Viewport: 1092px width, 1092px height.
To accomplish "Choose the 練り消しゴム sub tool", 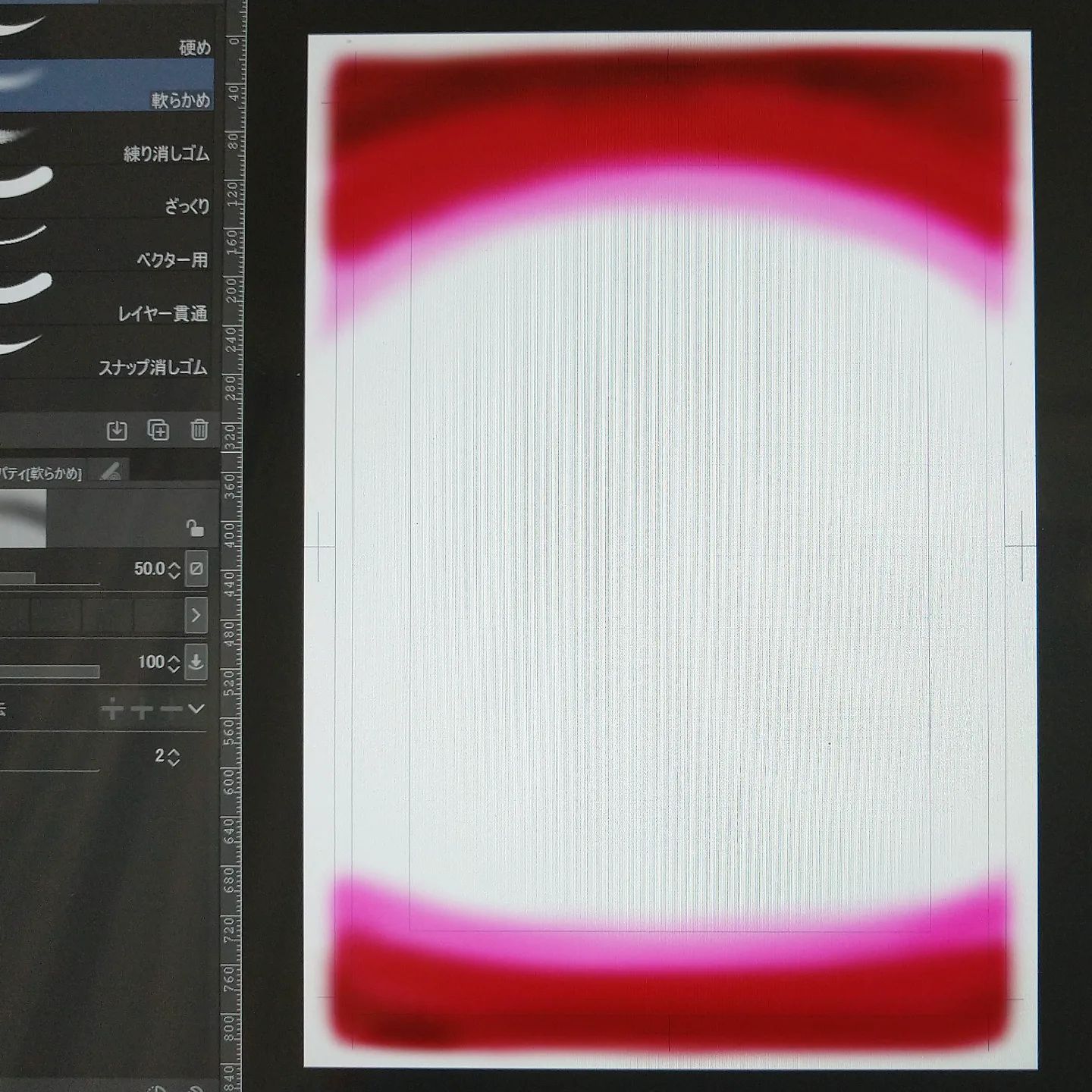I will [x=107, y=140].
